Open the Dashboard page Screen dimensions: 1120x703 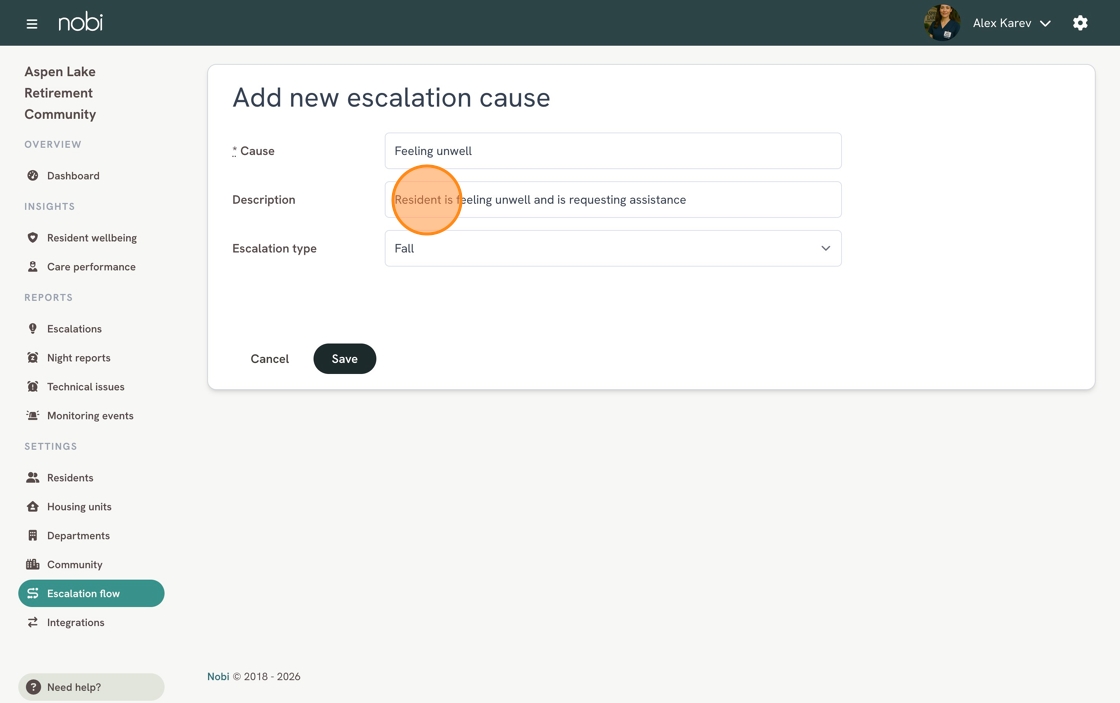(73, 176)
